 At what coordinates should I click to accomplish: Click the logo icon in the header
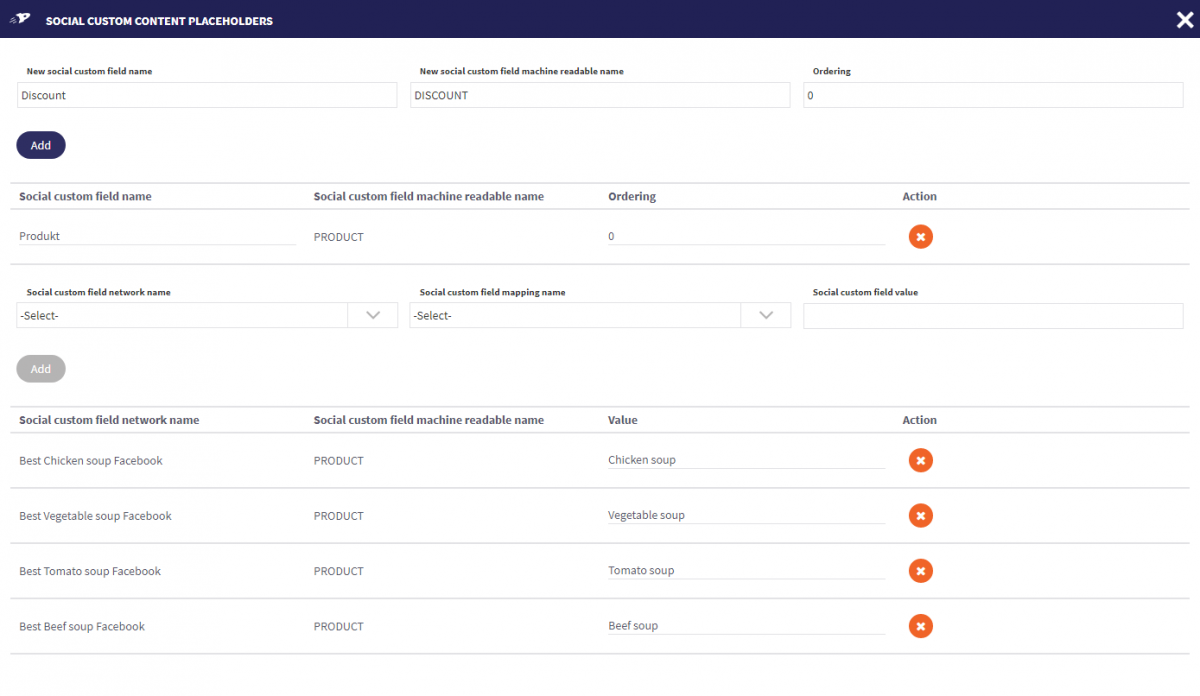[20, 20]
